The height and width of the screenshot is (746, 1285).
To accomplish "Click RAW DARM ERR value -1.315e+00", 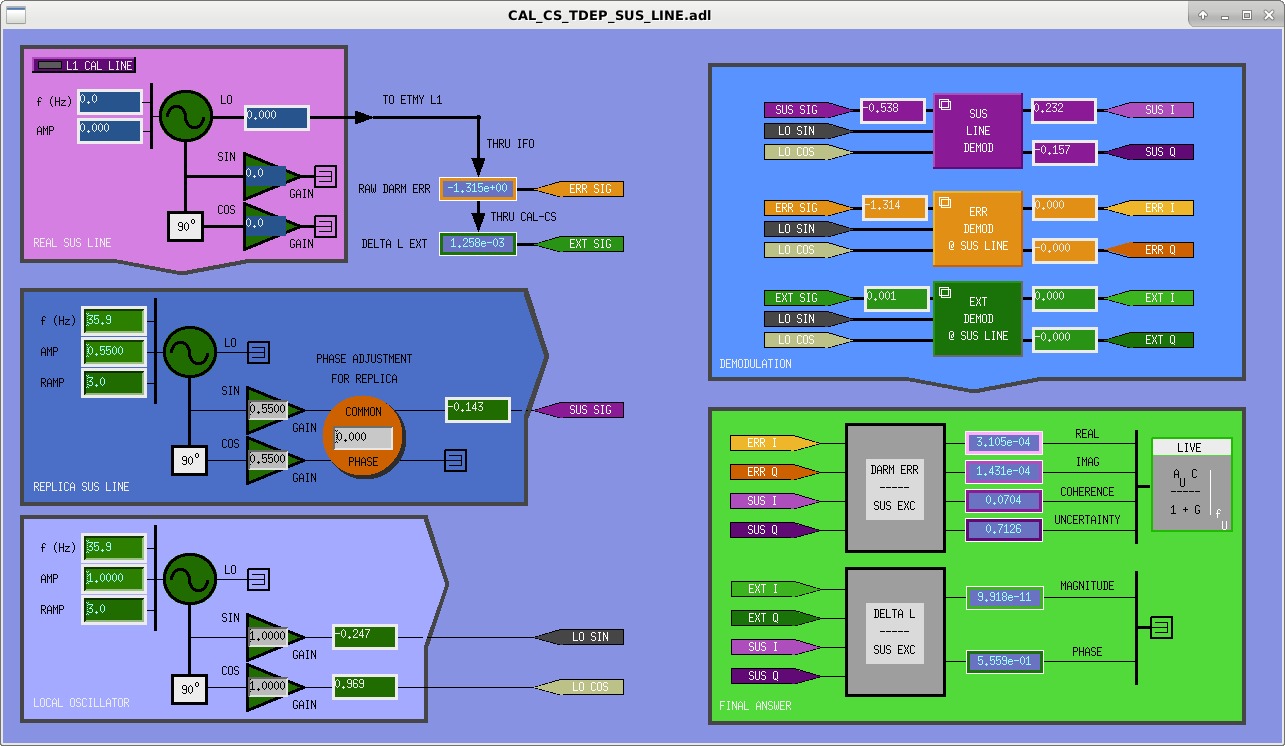I will pos(478,189).
